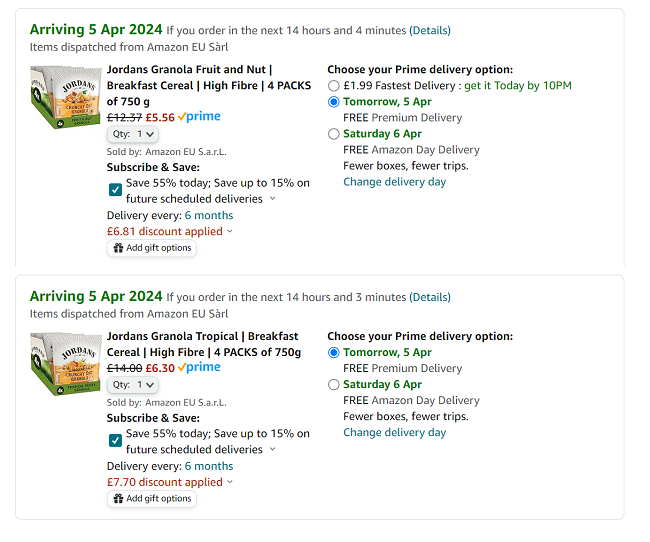
Task: Click the Prime logo beside £6.30 price
Action: point(199,367)
